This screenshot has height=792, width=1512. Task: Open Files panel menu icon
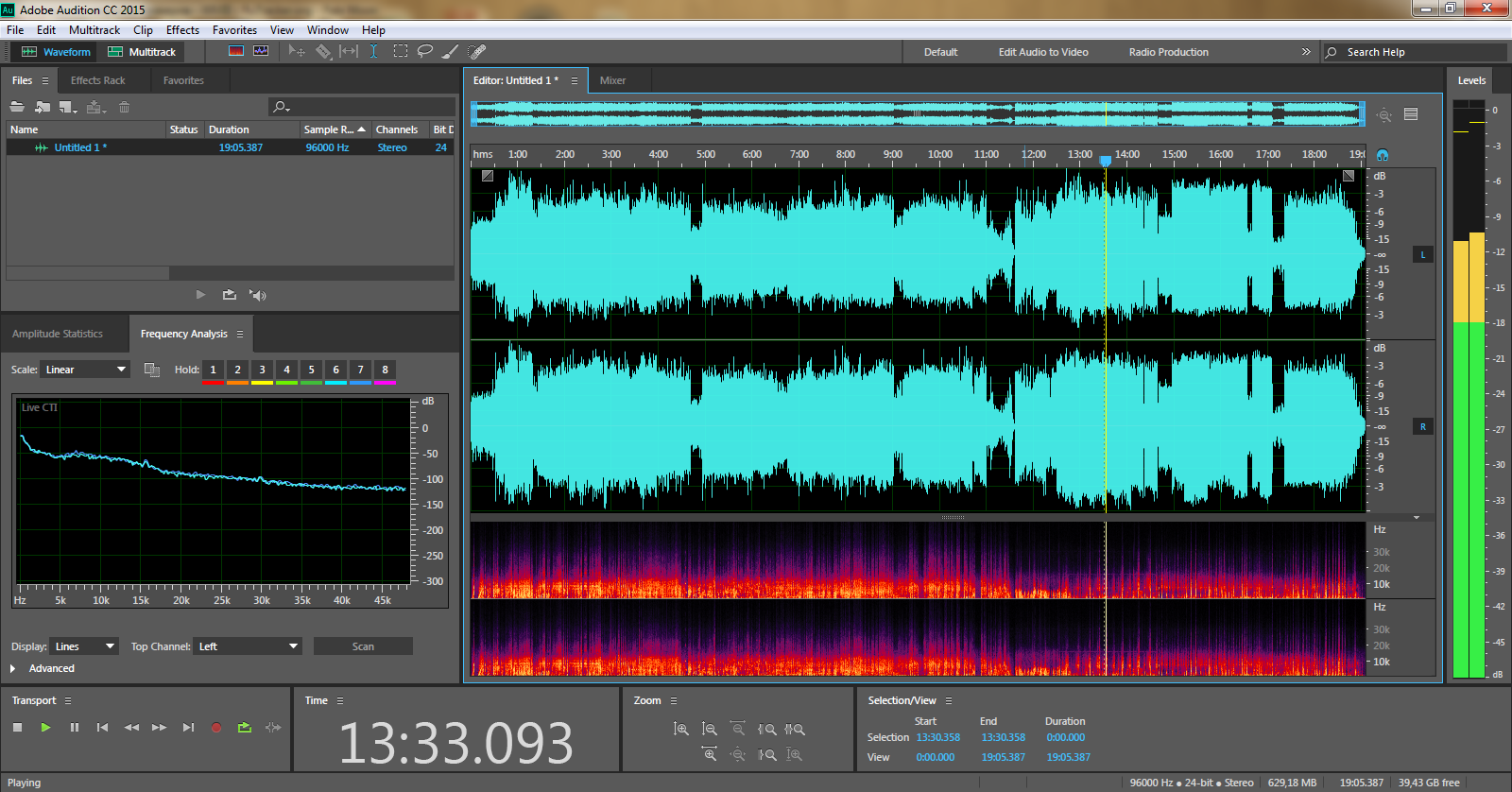44,80
